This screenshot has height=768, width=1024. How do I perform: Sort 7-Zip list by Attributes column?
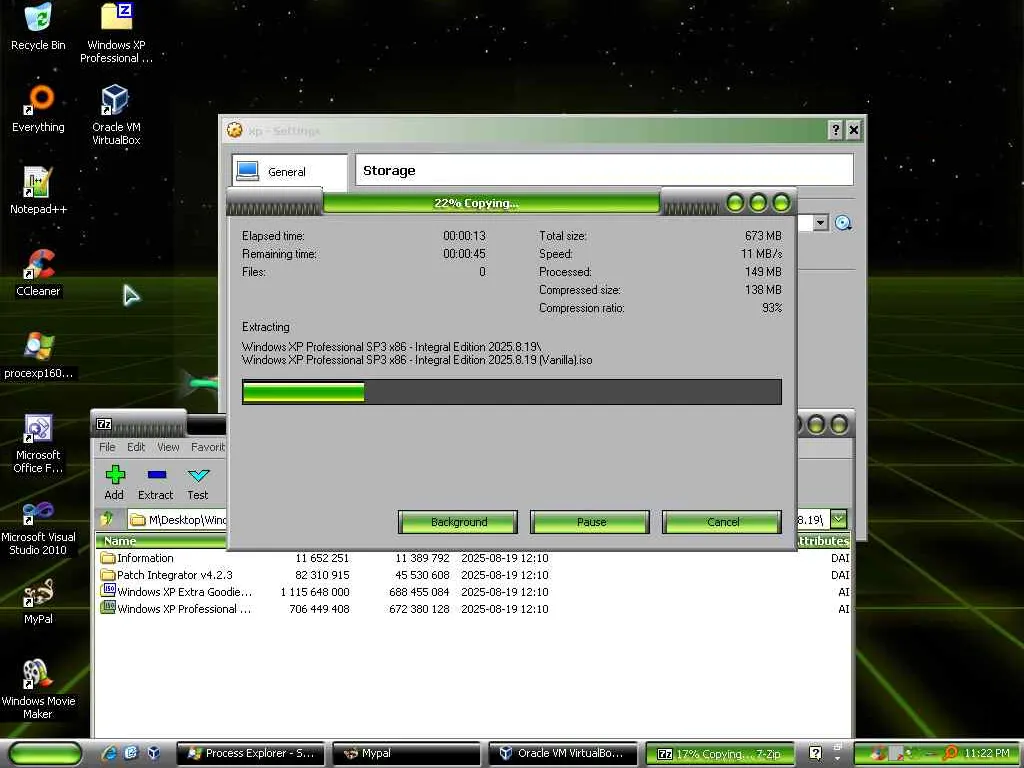(x=823, y=541)
